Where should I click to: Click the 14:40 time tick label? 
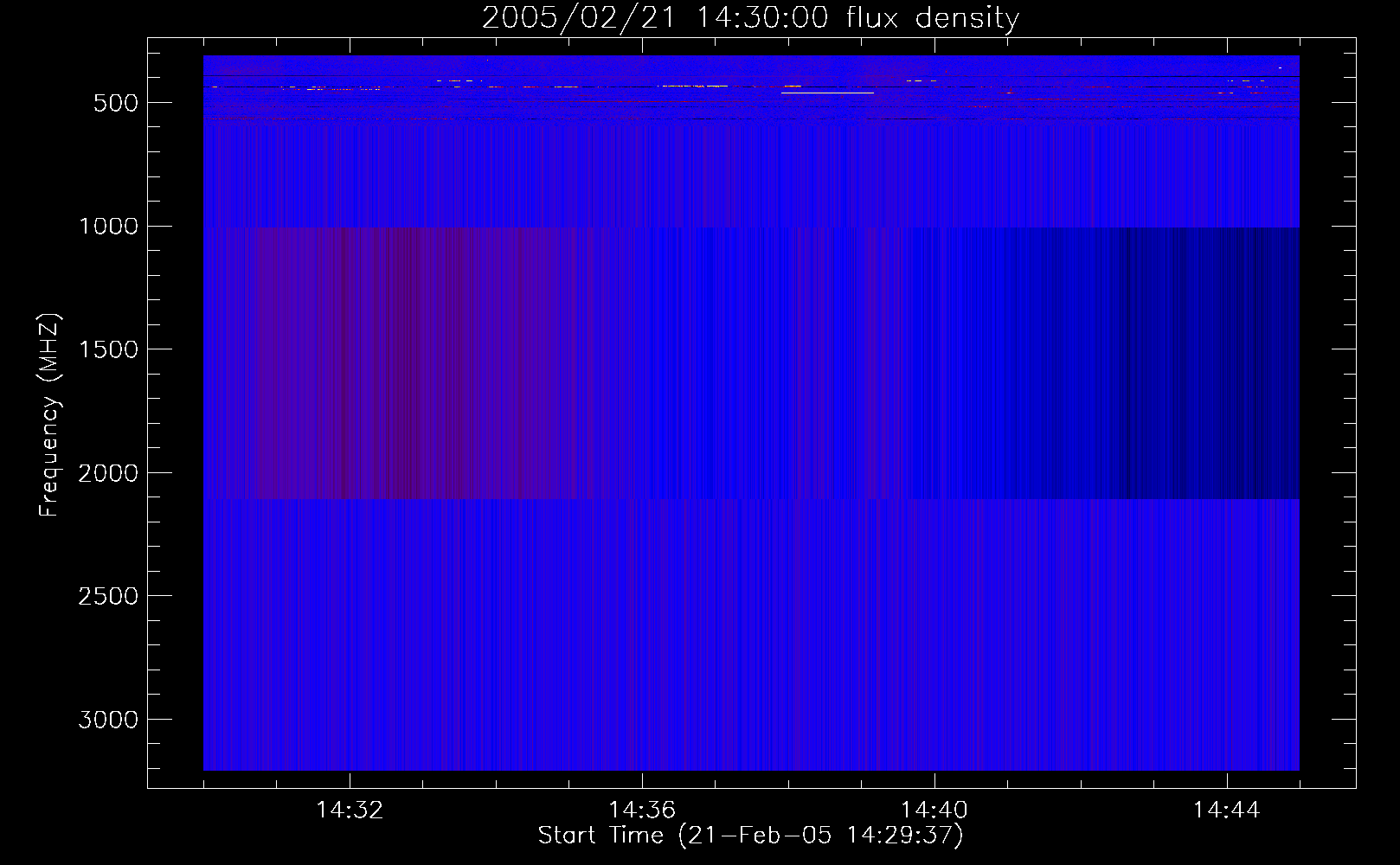[x=934, y=811]
